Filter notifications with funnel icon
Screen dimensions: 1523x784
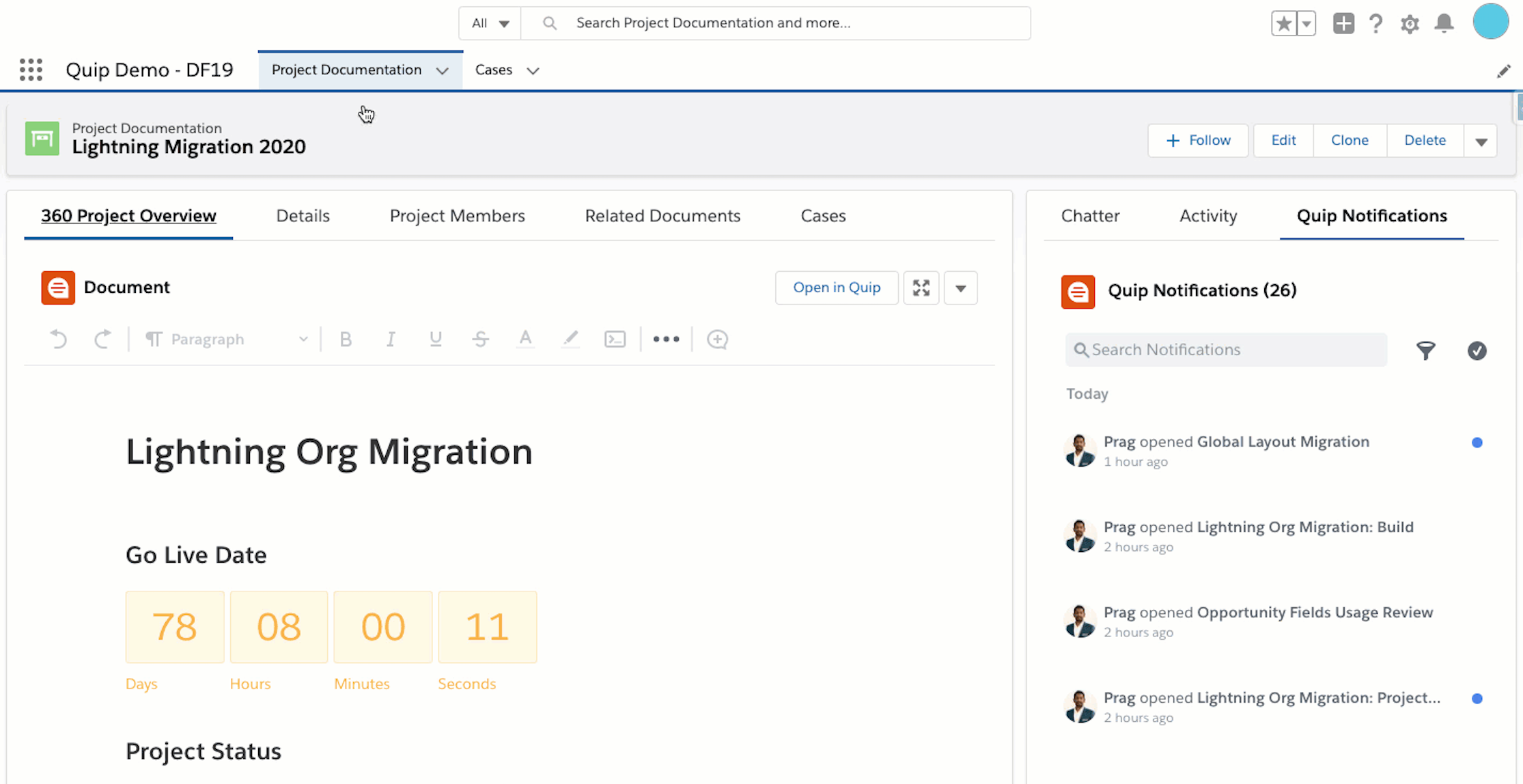click(1425, 350)
